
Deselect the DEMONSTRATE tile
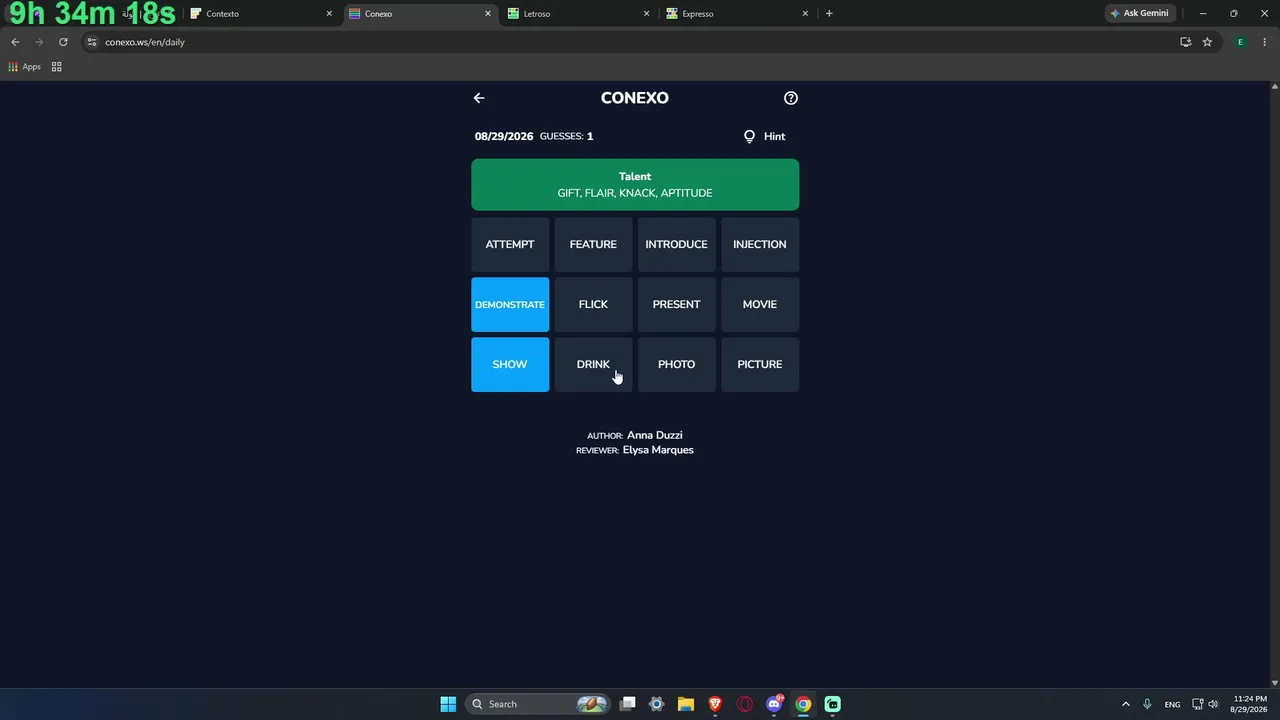(x=510, y=304)
